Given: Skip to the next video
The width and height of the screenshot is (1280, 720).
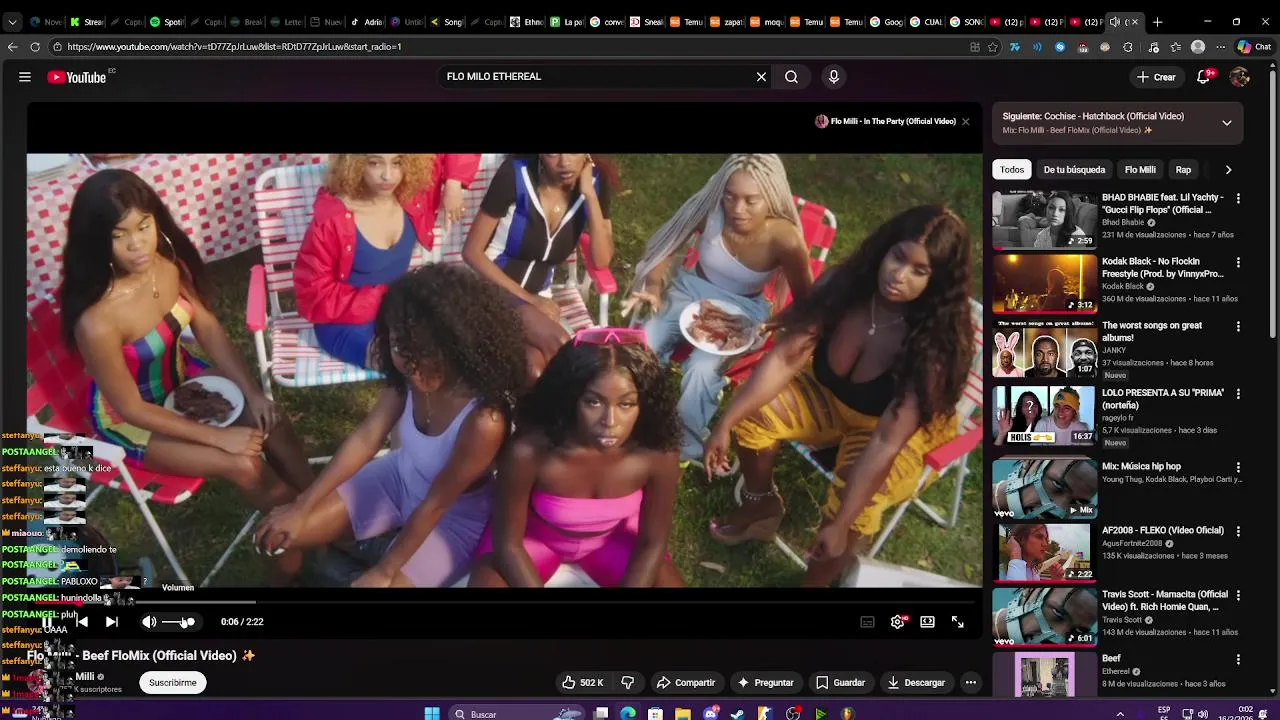Looking at the screenshot, I should pos(112,622).
